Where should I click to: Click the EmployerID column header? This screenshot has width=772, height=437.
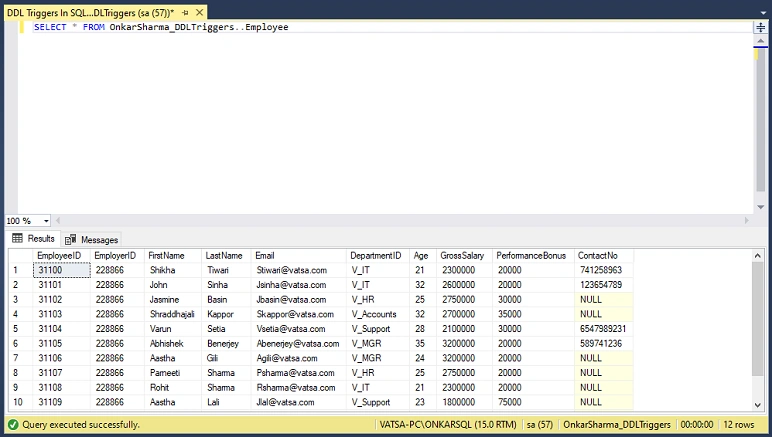(x=117, y=256)
